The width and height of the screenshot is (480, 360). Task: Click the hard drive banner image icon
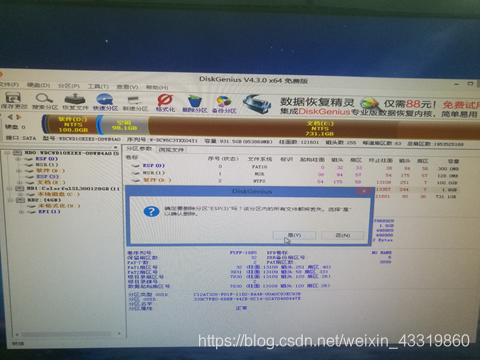pyautogui.click(x=257, y=104)
